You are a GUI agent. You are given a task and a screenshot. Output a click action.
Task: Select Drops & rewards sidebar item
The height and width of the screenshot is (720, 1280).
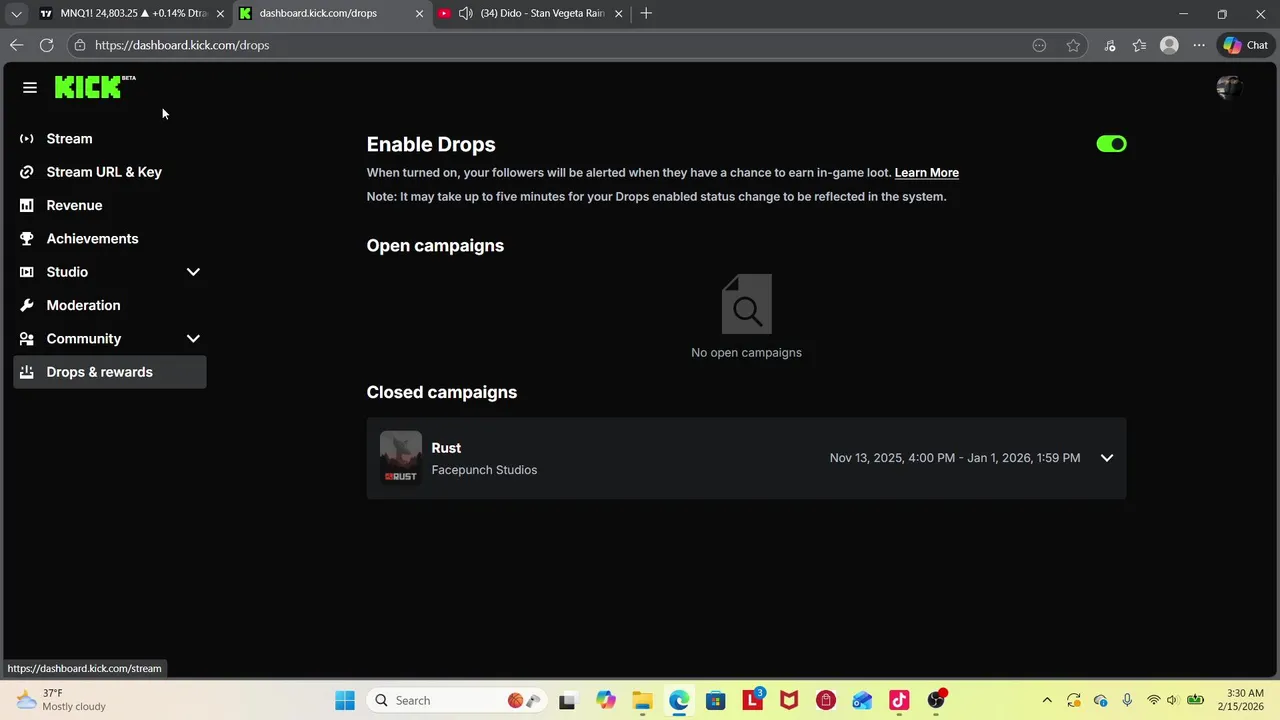[110, 372]
